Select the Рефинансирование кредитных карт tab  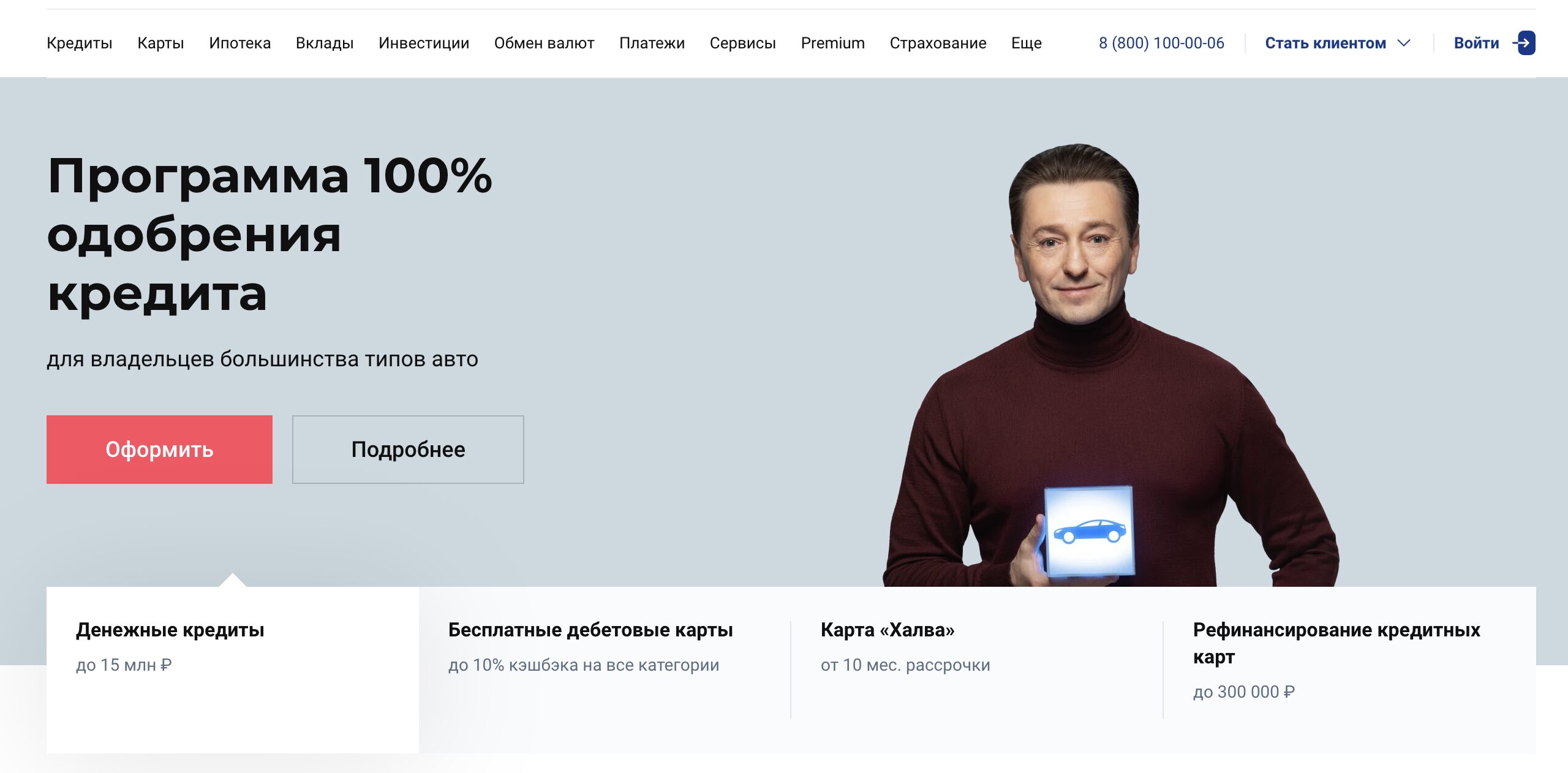(1350, 669)
